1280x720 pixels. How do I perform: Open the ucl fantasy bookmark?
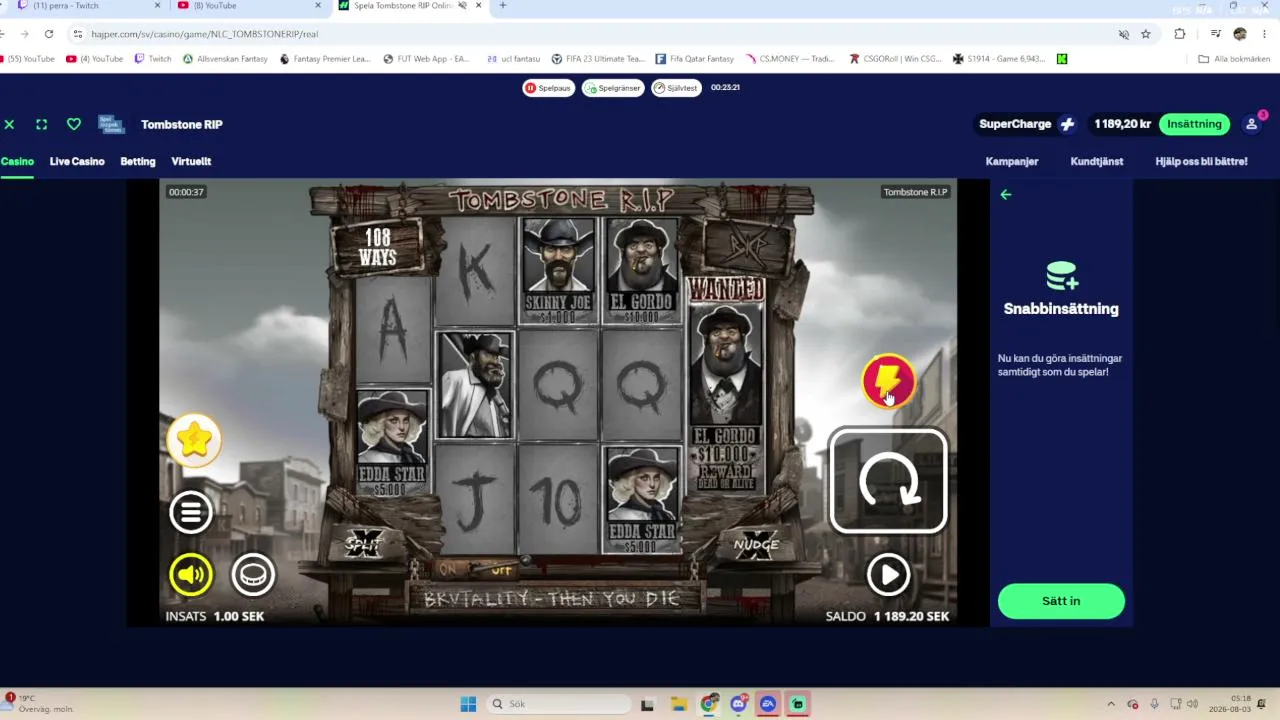(x=514, y=59)
